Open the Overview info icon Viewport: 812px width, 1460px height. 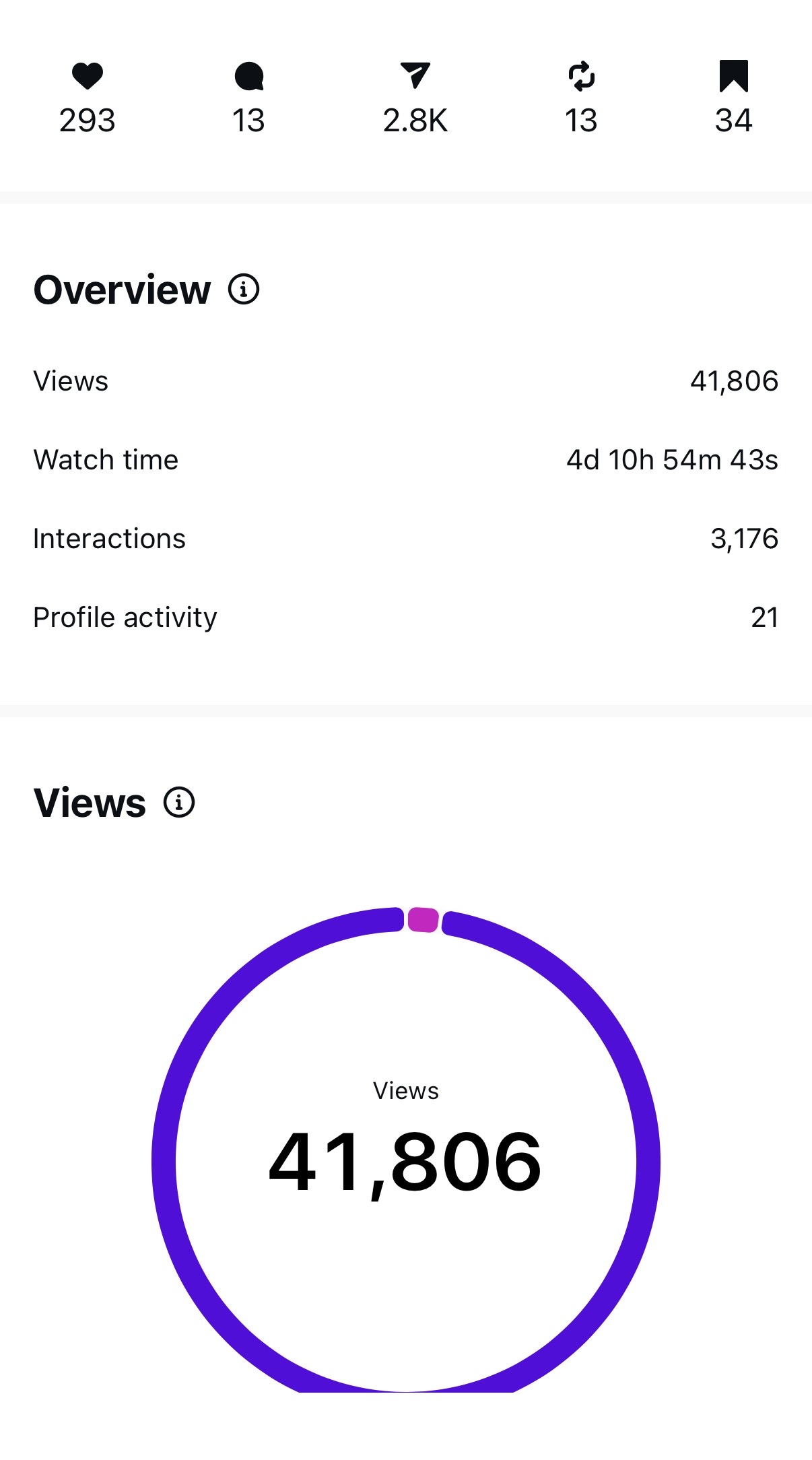coord(244,290)
